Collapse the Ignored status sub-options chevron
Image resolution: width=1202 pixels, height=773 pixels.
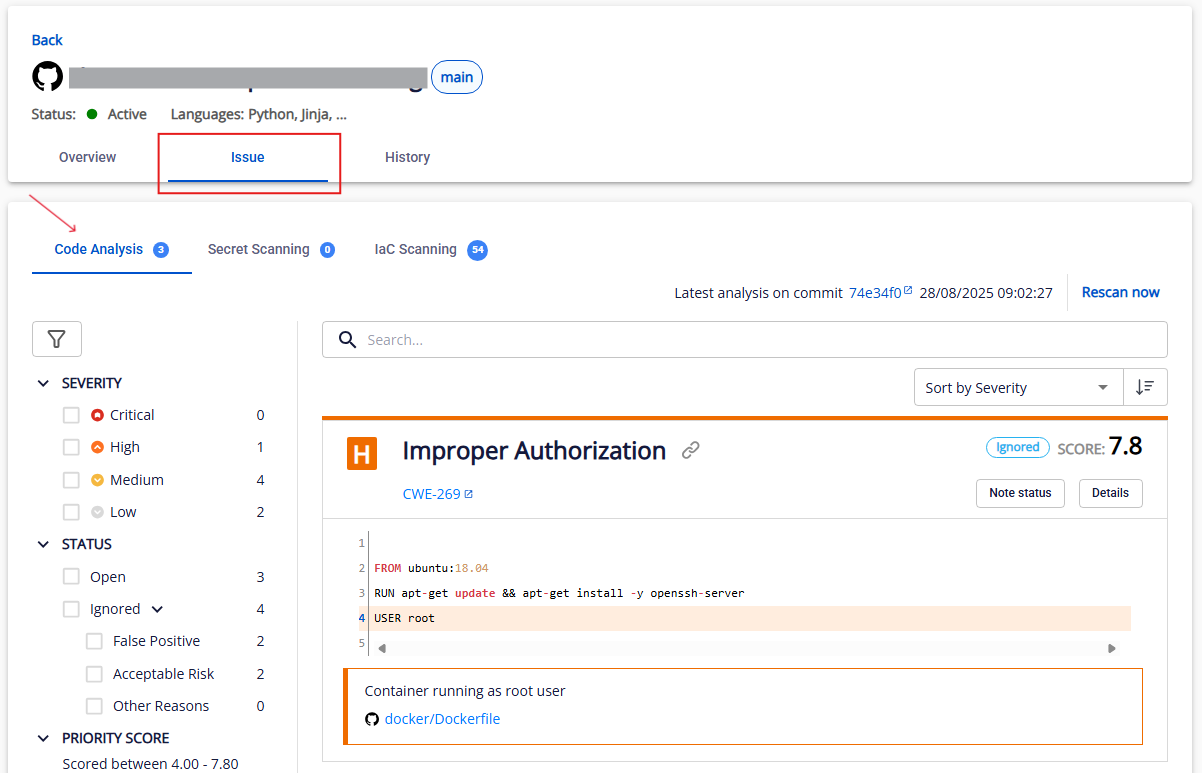[x=157, y=609]
